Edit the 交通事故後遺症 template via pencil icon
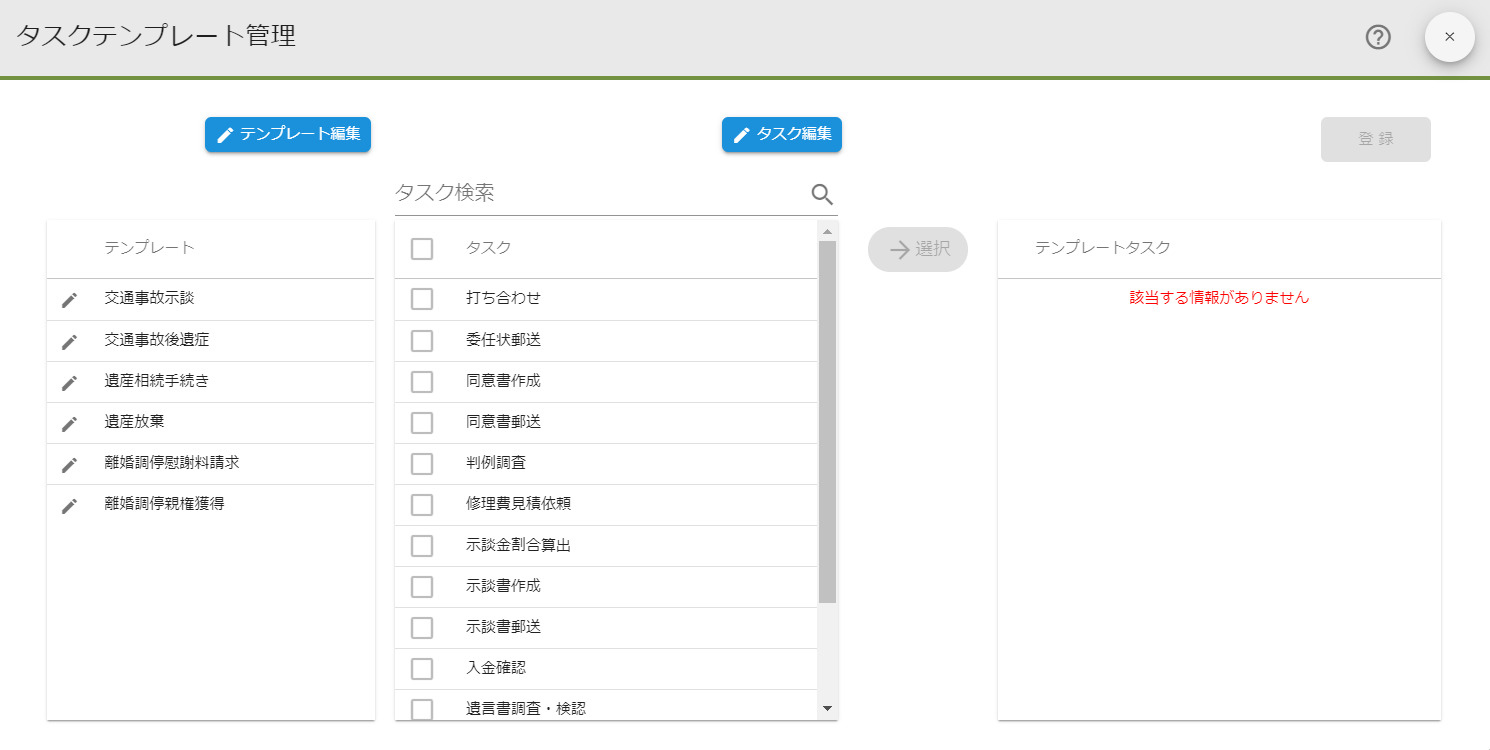Viewport: 1490px width, 750px height. [x=69, y=340]
